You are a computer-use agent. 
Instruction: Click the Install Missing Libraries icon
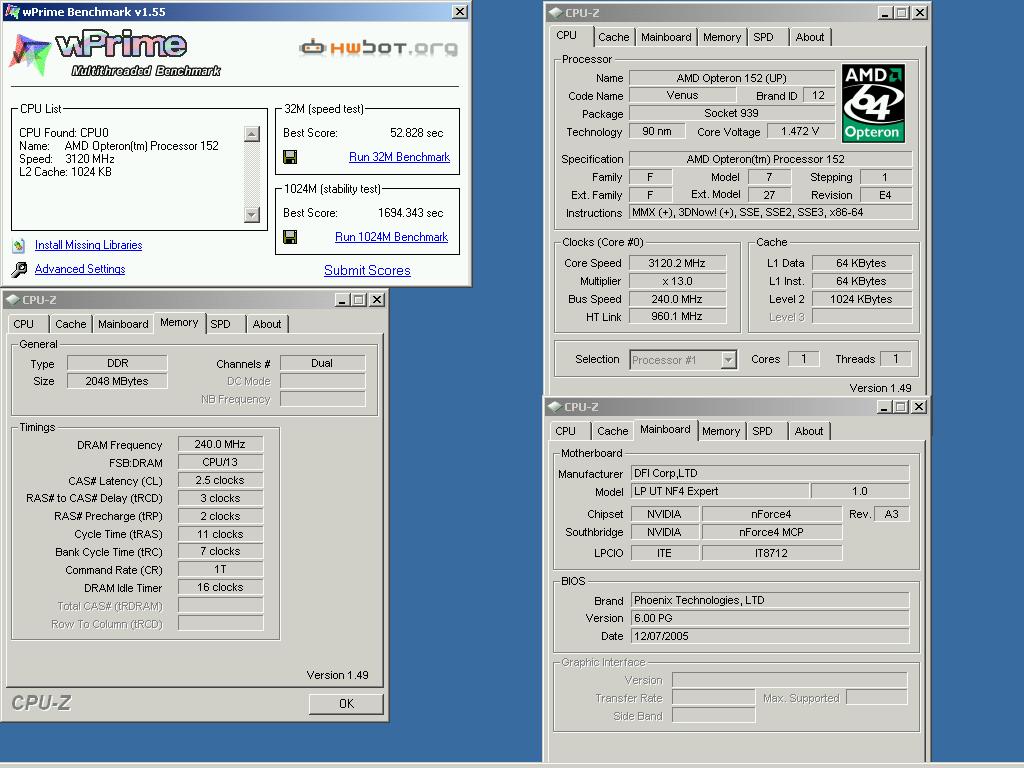pyautogui.click(x=19, y=246)
